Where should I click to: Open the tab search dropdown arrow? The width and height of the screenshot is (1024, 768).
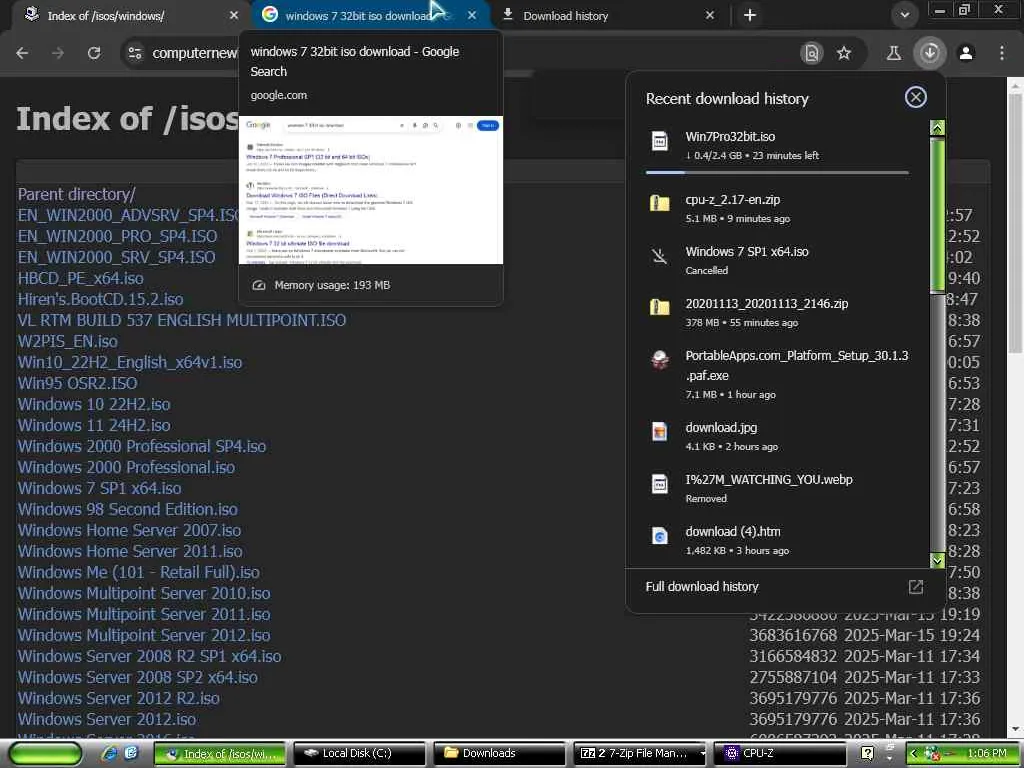(x=904, y=15)
